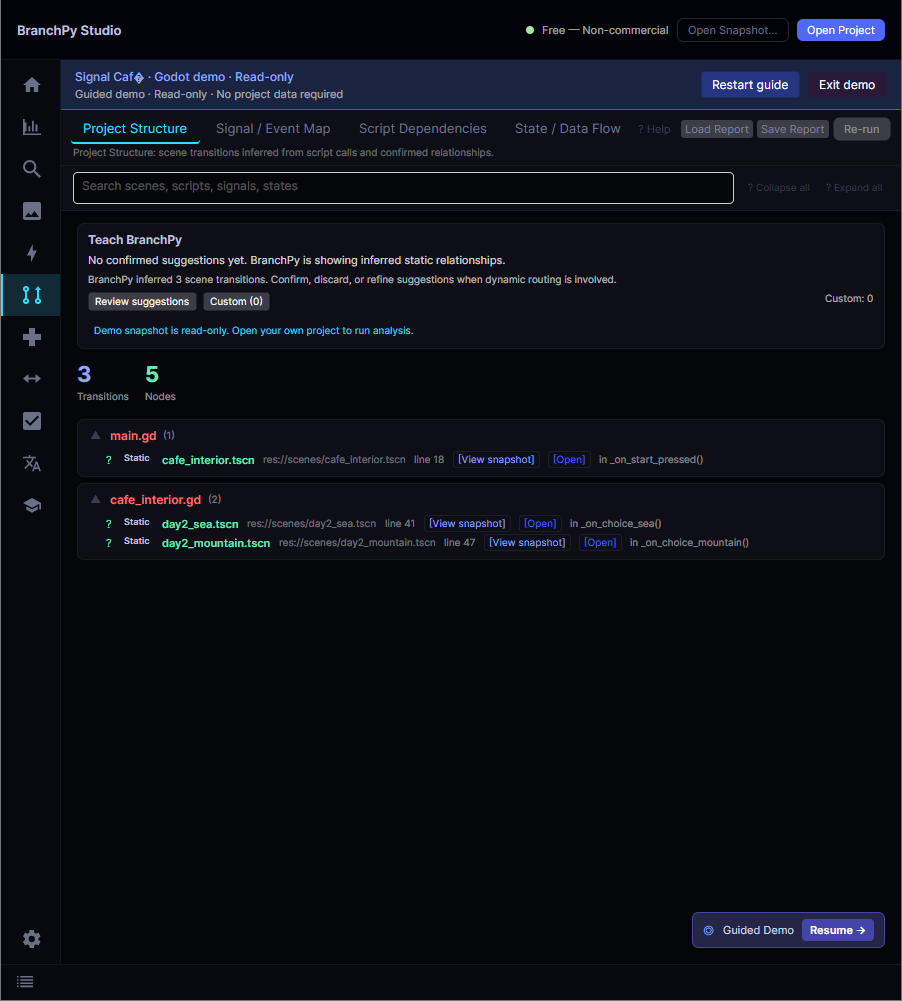Image resolution: width=902 pixels, height=1001 pixels.
Task: Click Restart guide button
Action: pyautogui.click(x=749, y=85)
